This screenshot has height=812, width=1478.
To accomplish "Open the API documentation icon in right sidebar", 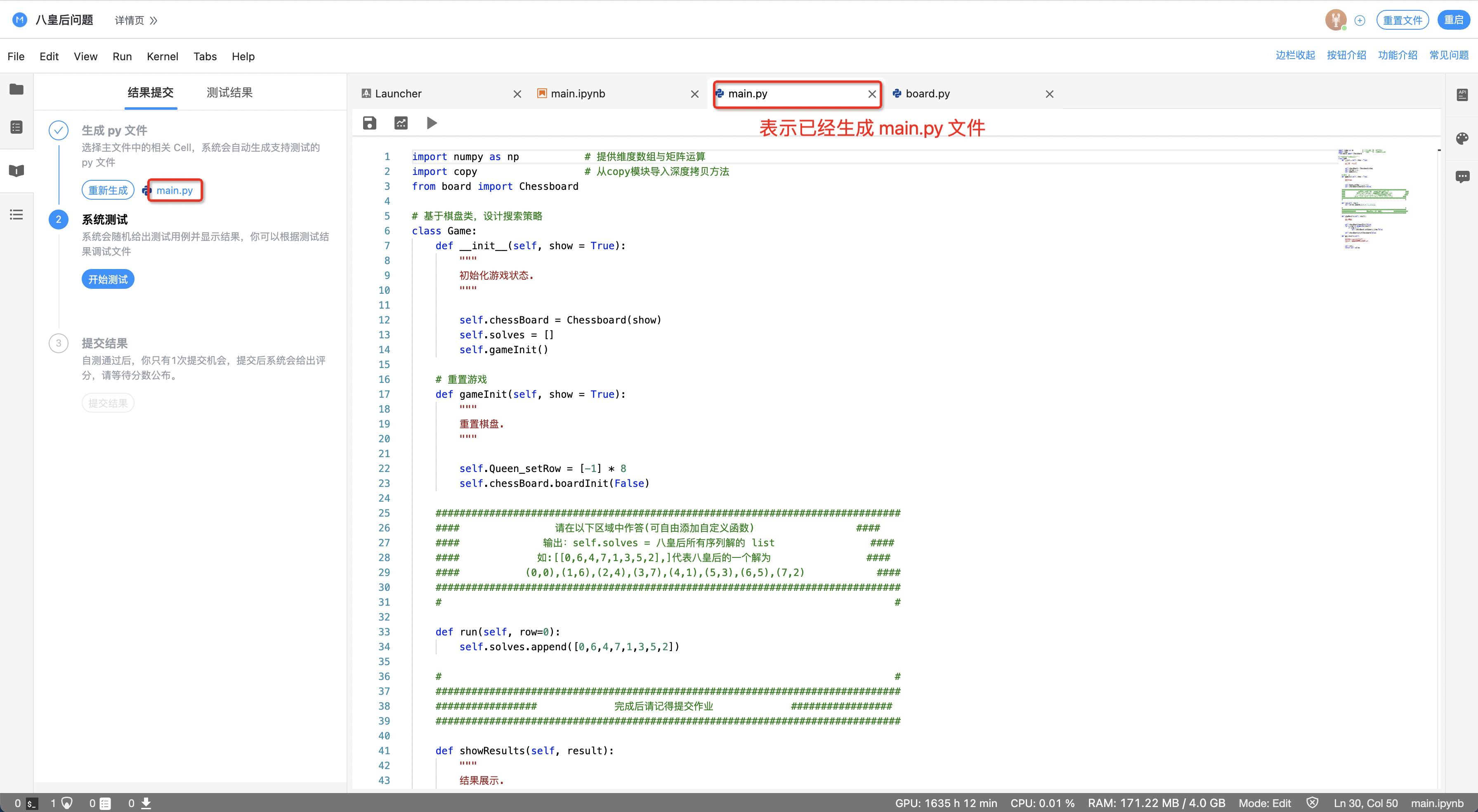I will [1462, 94].
